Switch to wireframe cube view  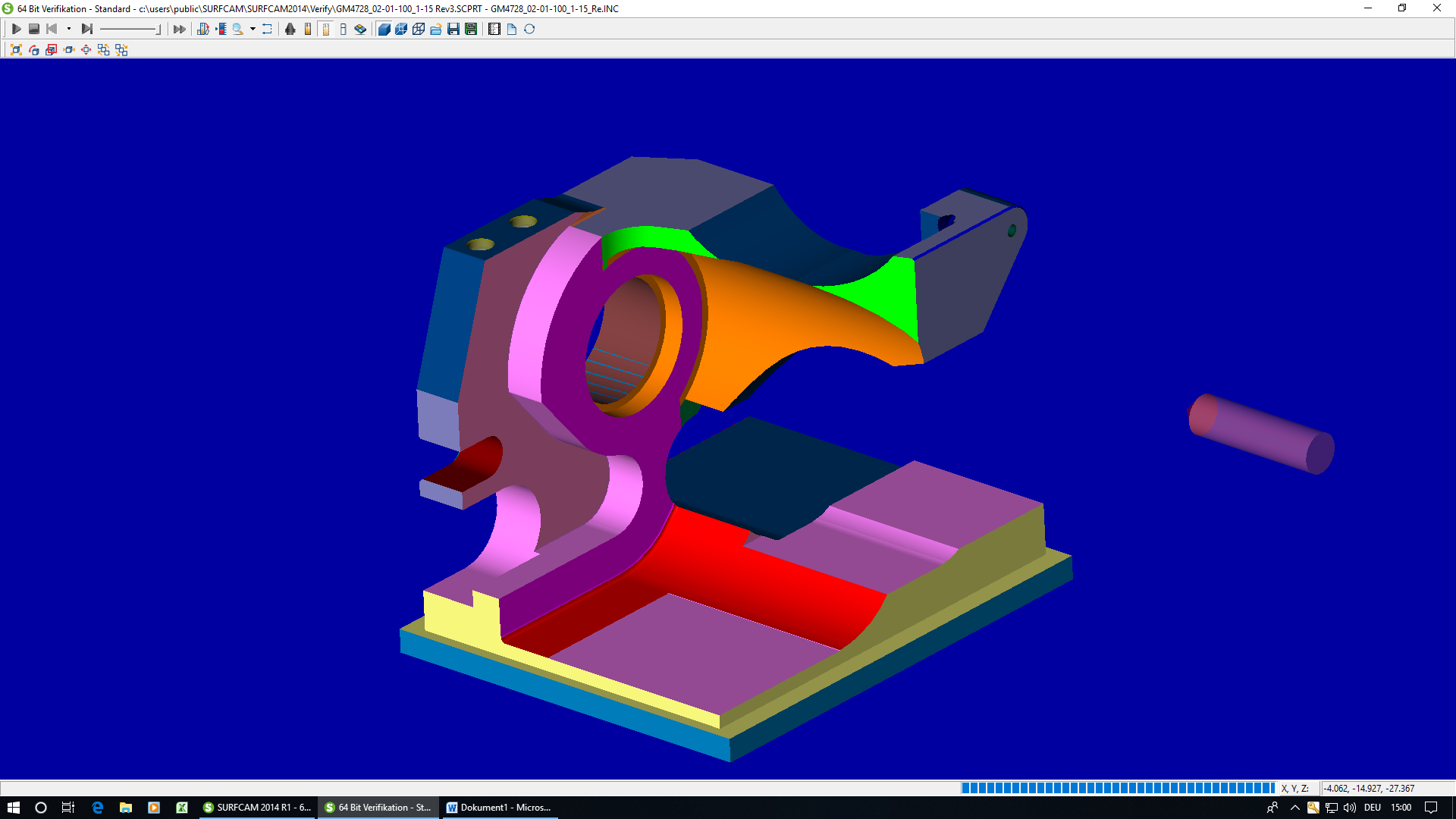coord(419,29)
